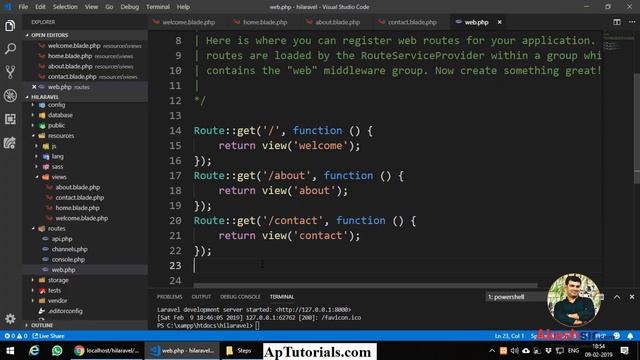Go to line via Ln 23, Col 1

tap(509, 336)
